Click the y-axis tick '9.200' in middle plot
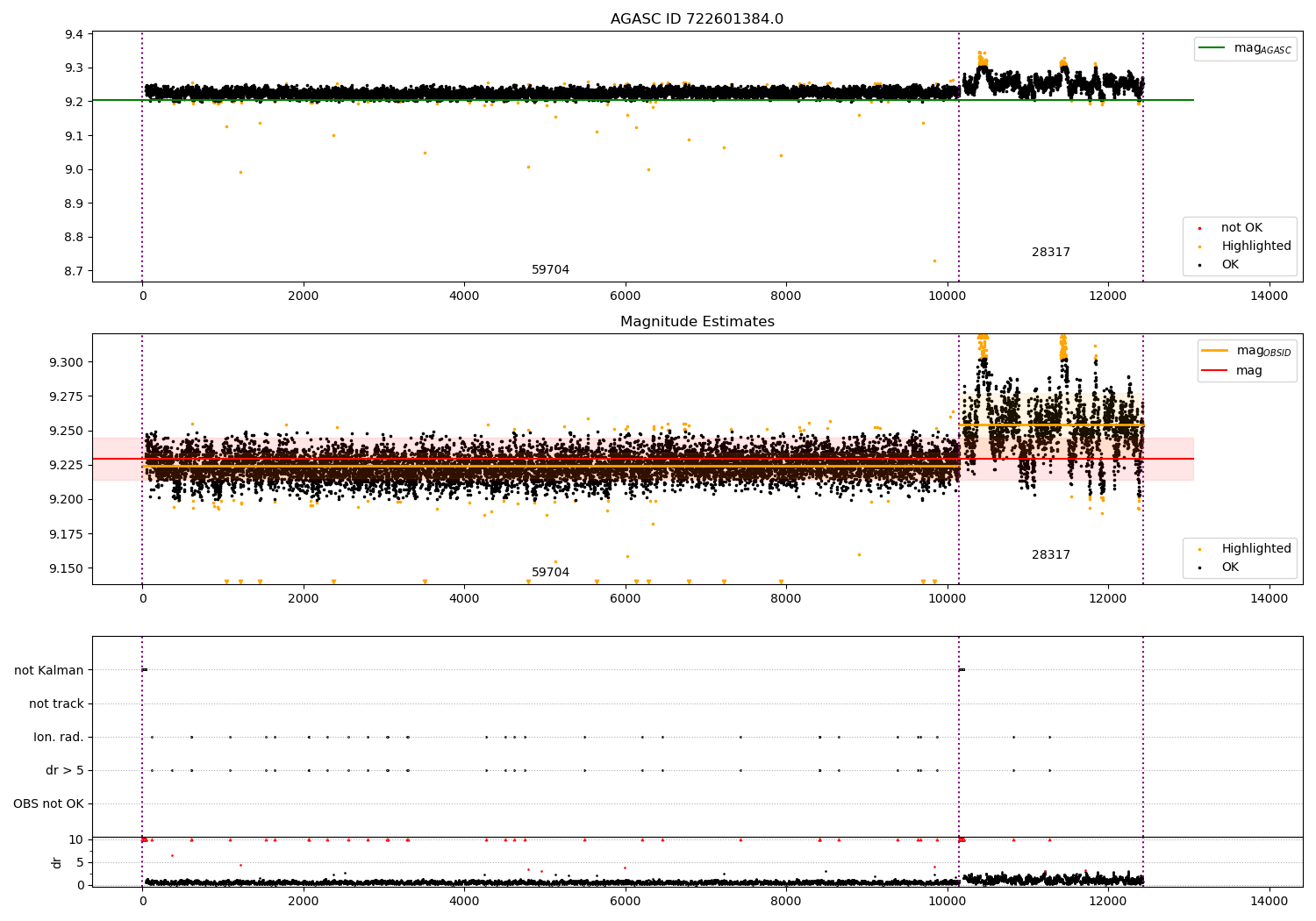Viewport: 1316px width, 921px height. [68, 499]
